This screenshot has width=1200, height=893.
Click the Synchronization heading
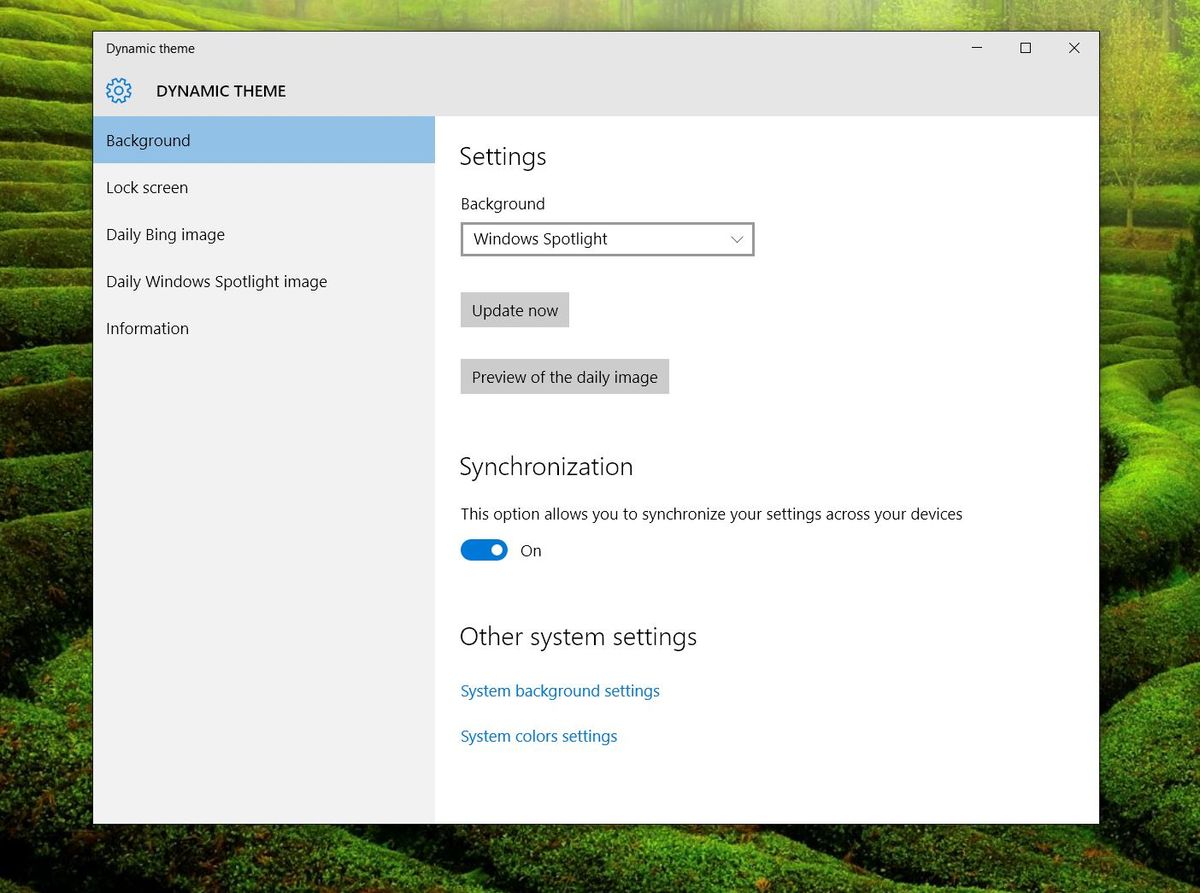(x=546, y=466)
